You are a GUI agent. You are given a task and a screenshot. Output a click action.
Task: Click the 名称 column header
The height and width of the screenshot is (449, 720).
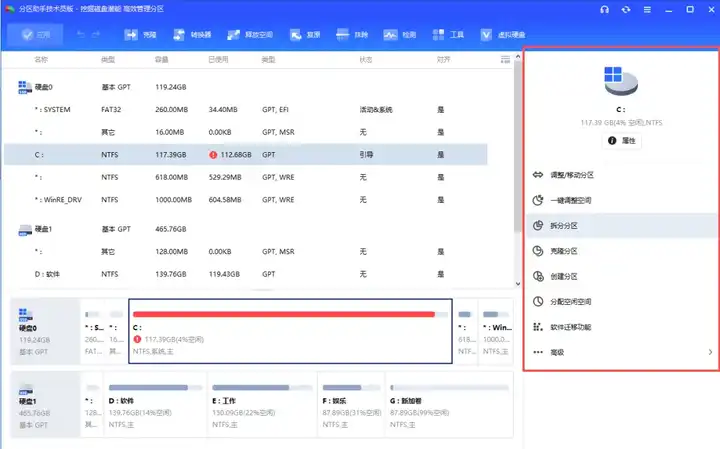(x=41, y=60)
